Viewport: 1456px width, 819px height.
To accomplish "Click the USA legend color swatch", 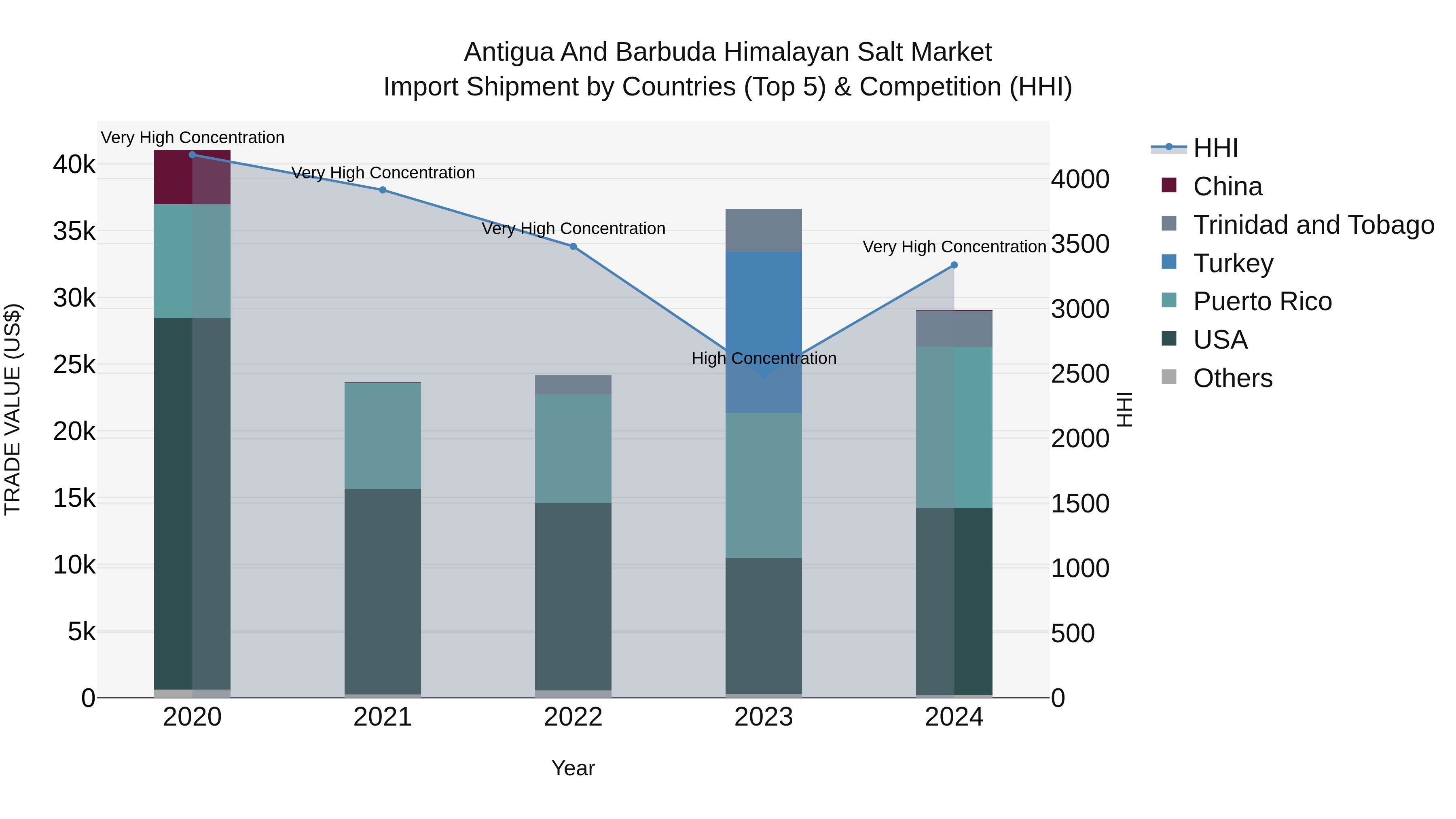I will 1169,339.
